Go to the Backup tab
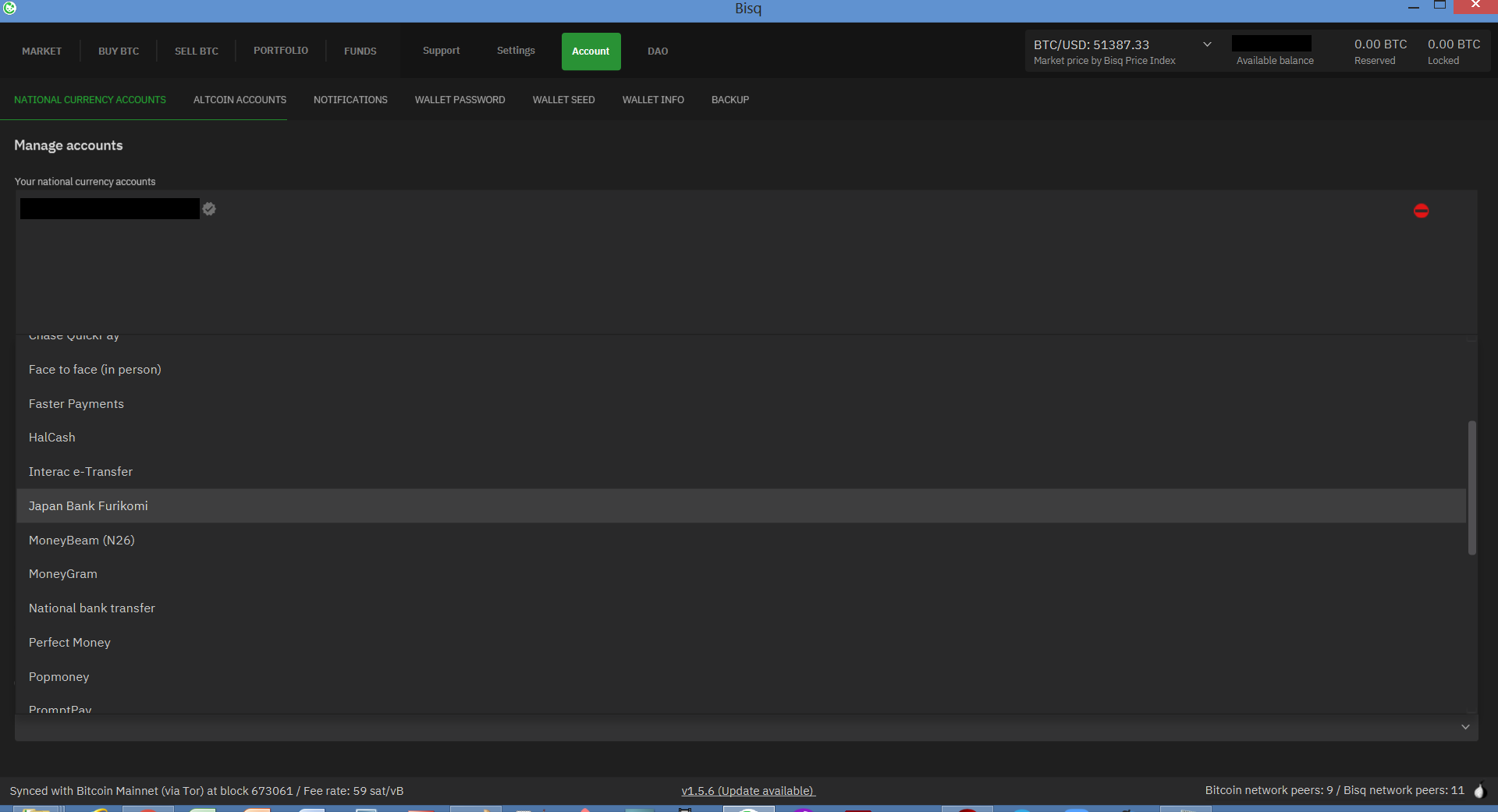Viewport: 1498px width, 812px height. coord(729,100)
